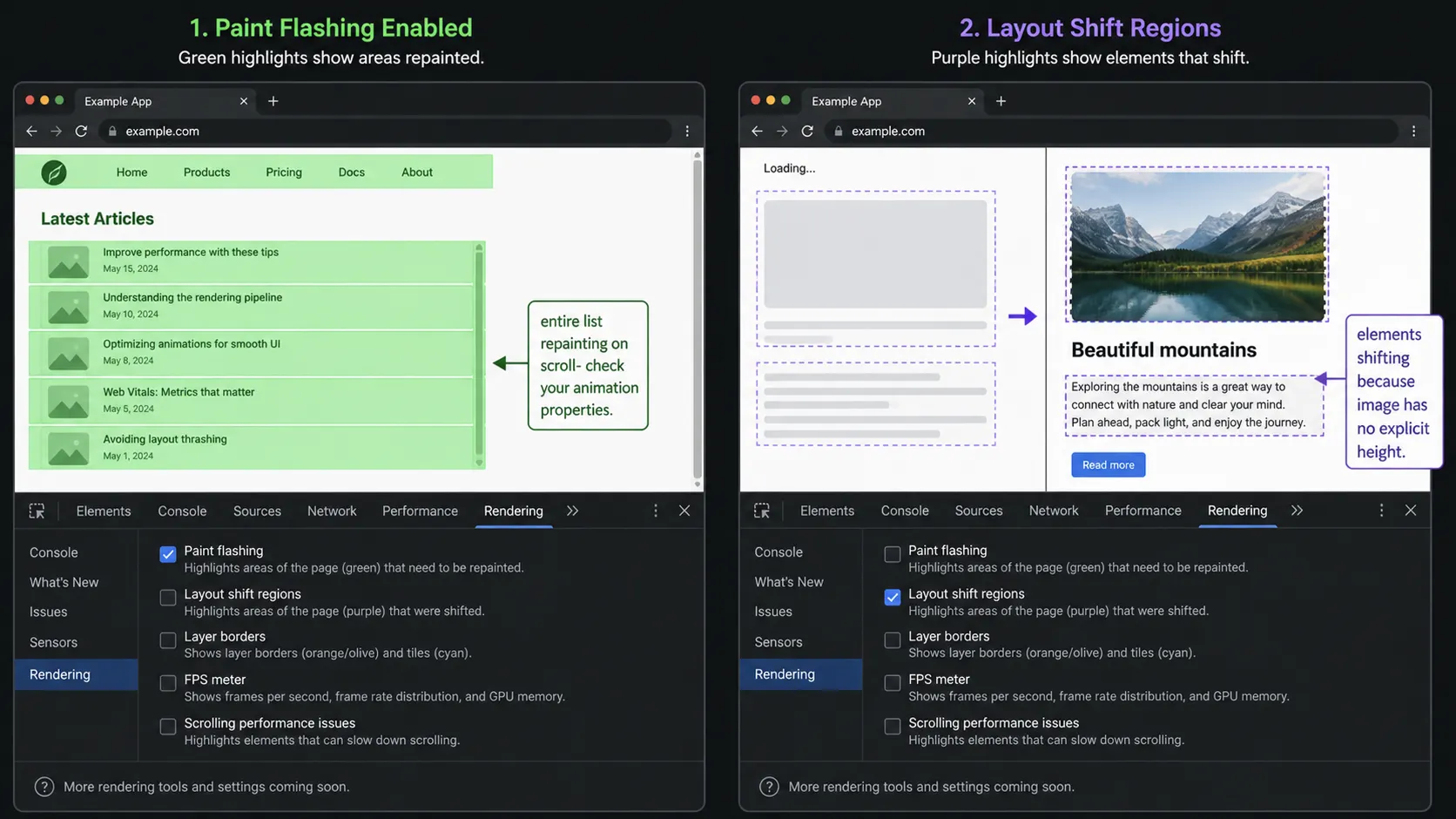Open Network tab in right DevTools
The image size is (1456, 819).
(1054, 510)
